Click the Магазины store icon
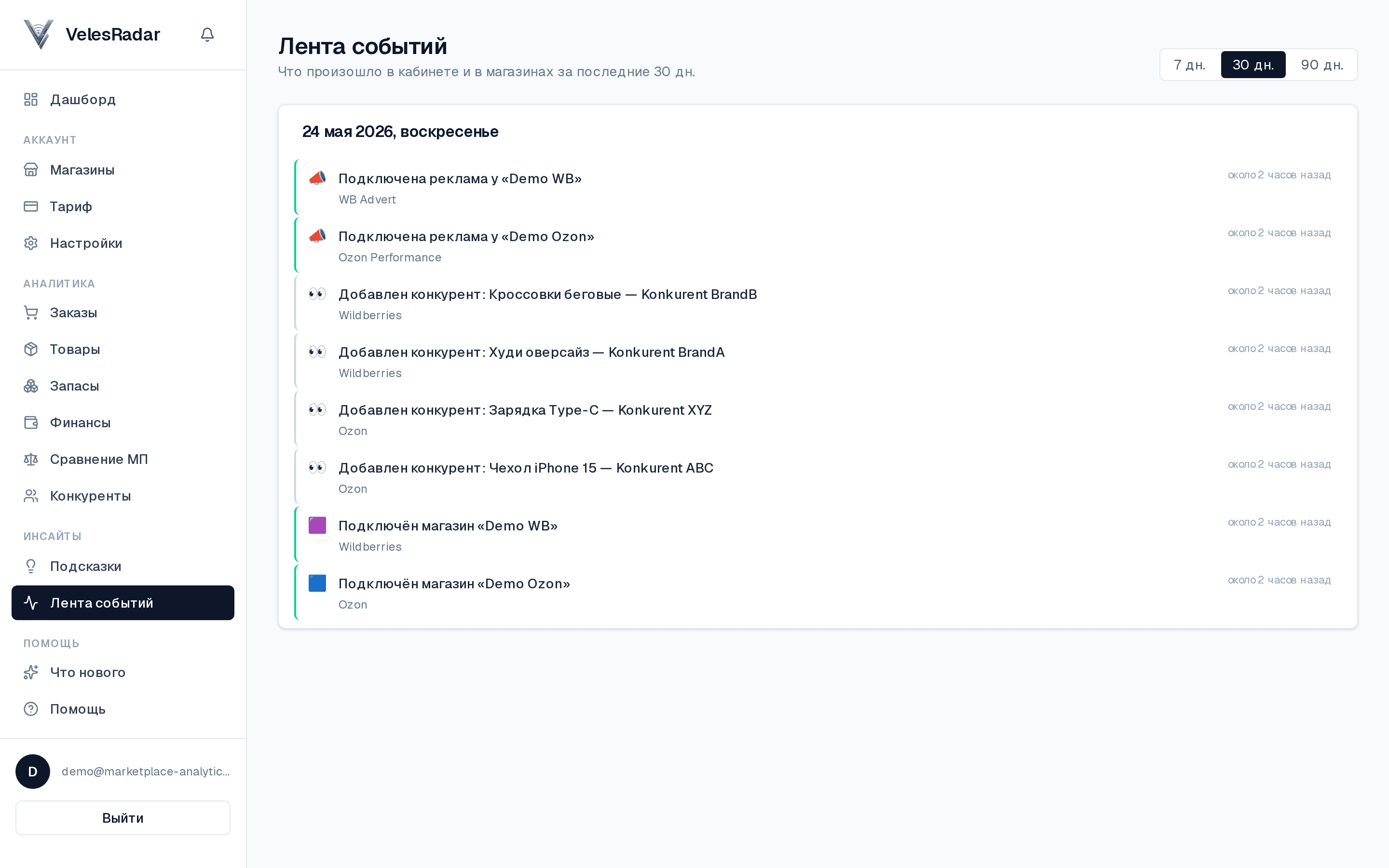This screenshot has width=1389, height=868. click(31, 170)
